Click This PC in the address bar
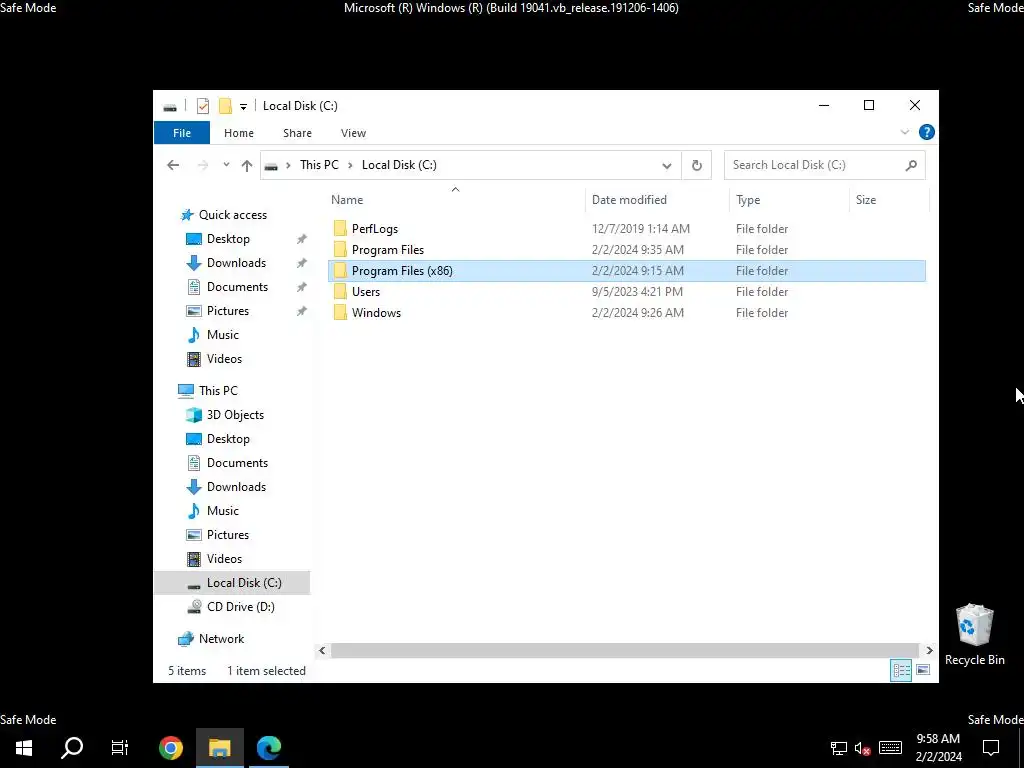Viewport: 1024px width, 768px height. point(319,165)
